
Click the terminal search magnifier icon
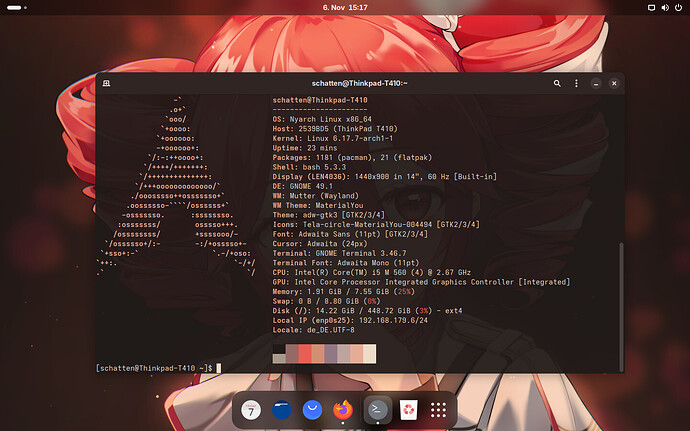point(556,84)
